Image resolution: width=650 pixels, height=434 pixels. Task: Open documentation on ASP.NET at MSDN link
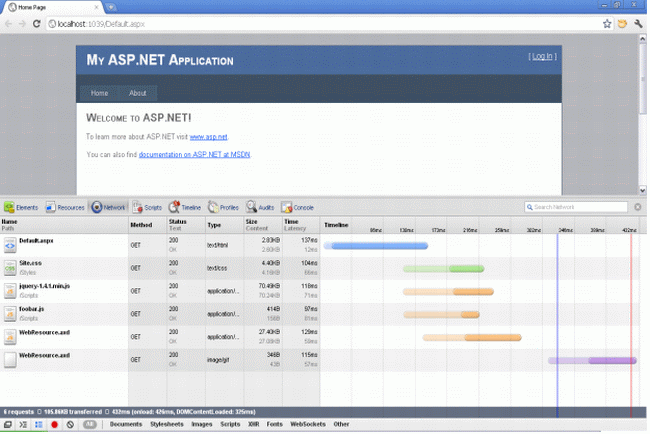(x=194, y=155)
